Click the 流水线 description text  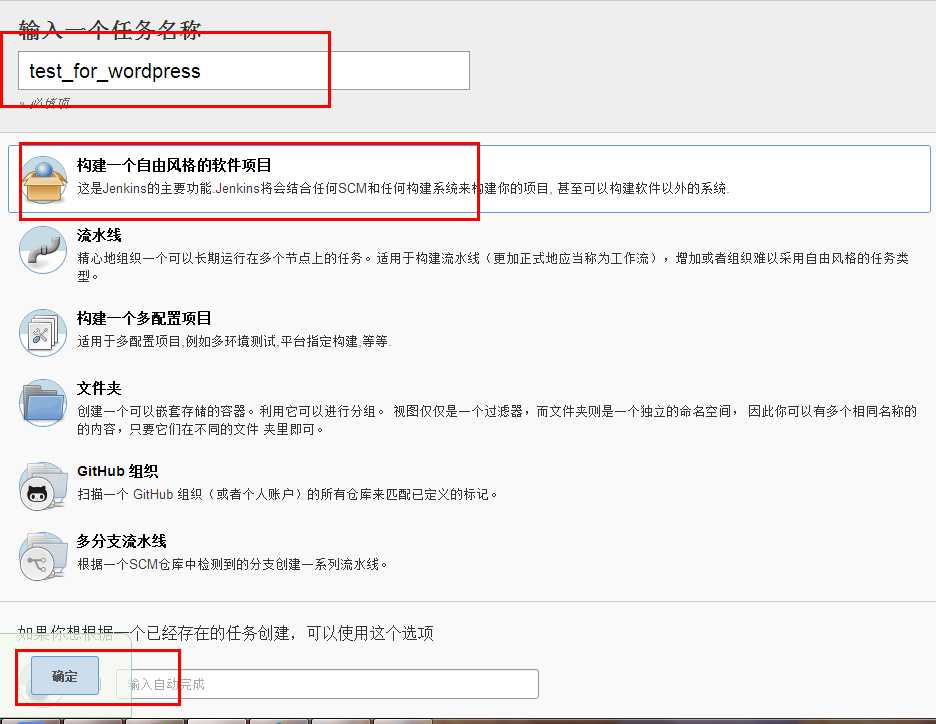(493, 267)
